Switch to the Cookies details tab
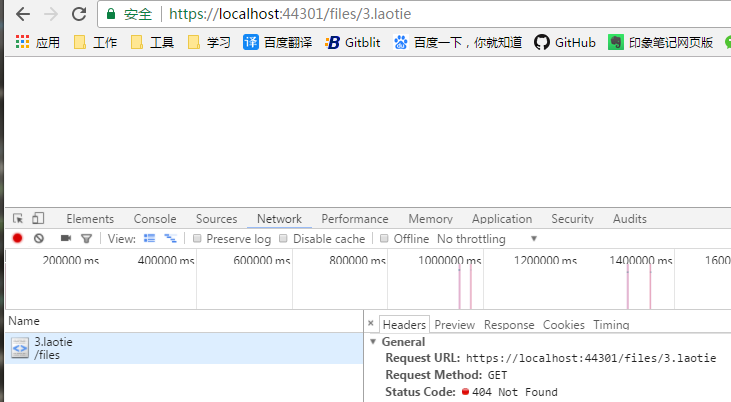Viewport: 731px width, 402px height. (564, 325)
